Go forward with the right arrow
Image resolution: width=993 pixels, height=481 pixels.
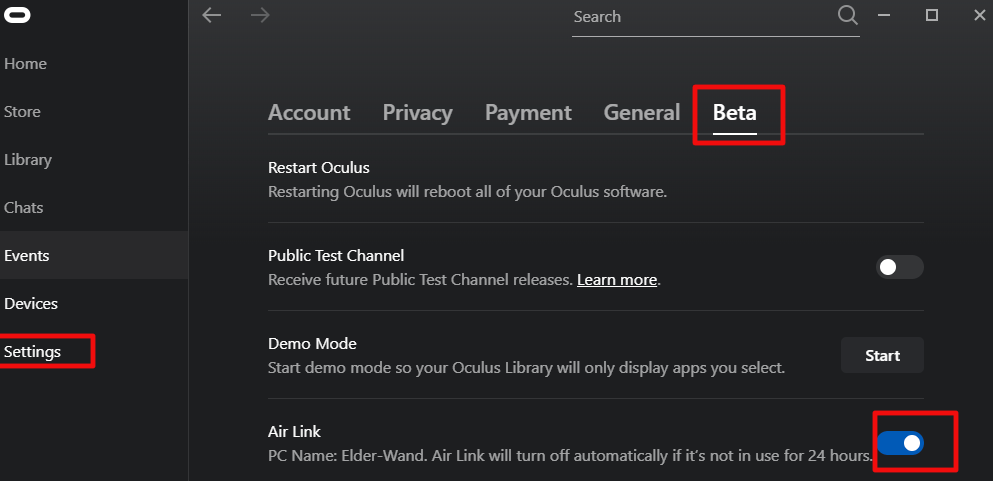click(260, 16)
